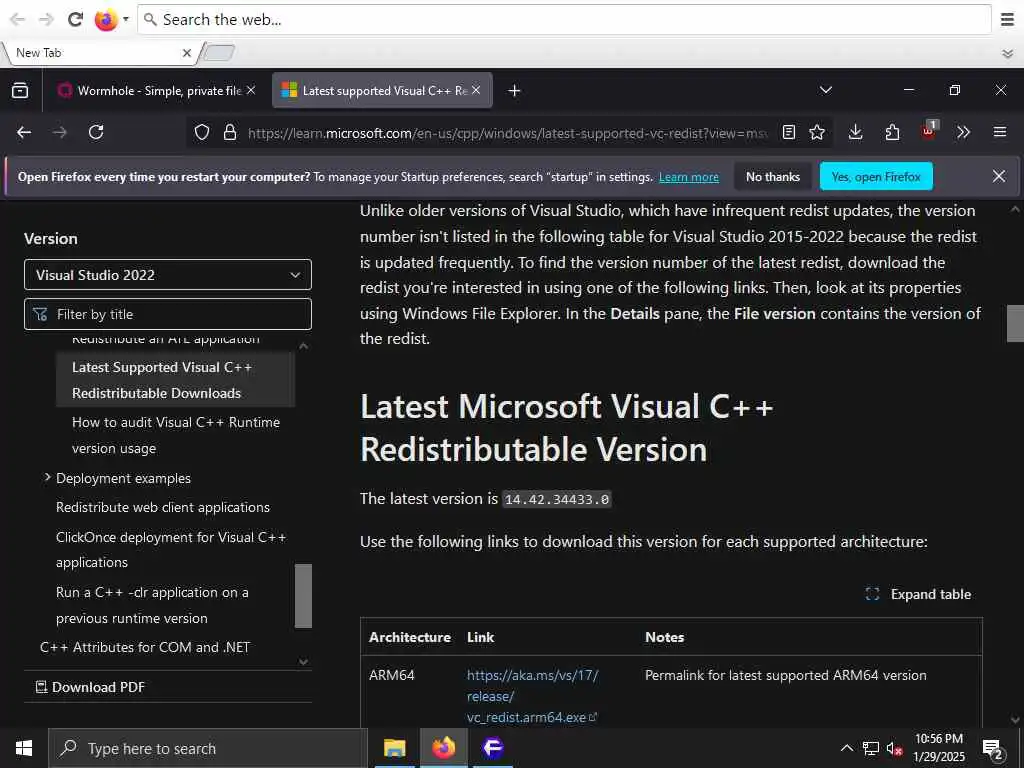Click the site security padlock icon
The height and width of the screenshot is (768, 1024).
coord(230,133)
